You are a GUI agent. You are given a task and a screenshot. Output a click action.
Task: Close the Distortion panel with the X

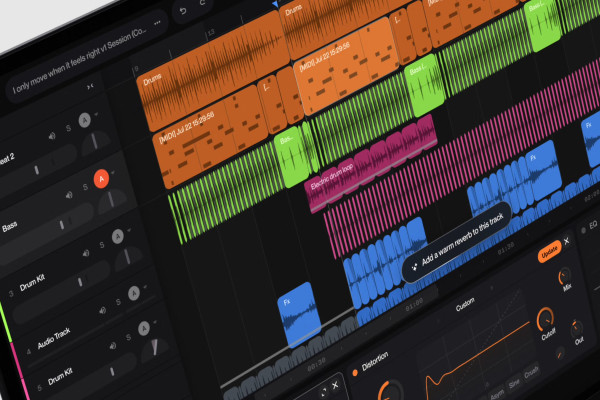pyautogui.click(x=567, y=241)
